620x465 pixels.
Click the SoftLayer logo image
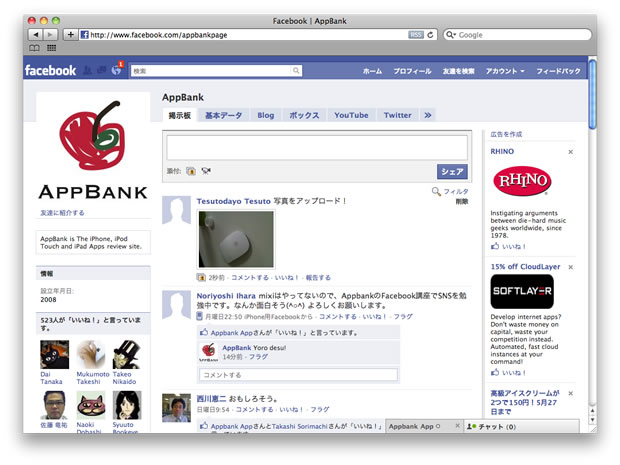tap(522, 291)
